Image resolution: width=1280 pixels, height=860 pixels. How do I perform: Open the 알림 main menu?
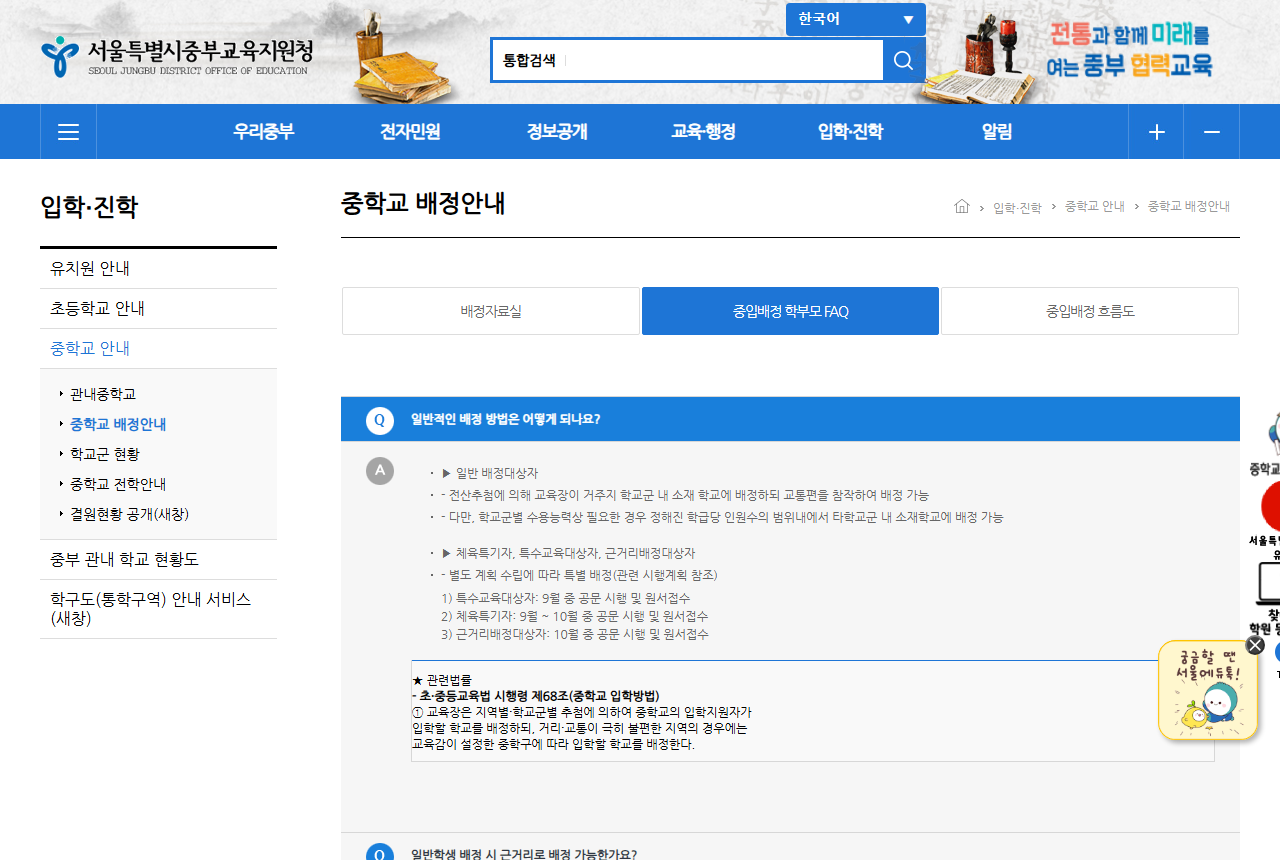(x=997, y=132)
